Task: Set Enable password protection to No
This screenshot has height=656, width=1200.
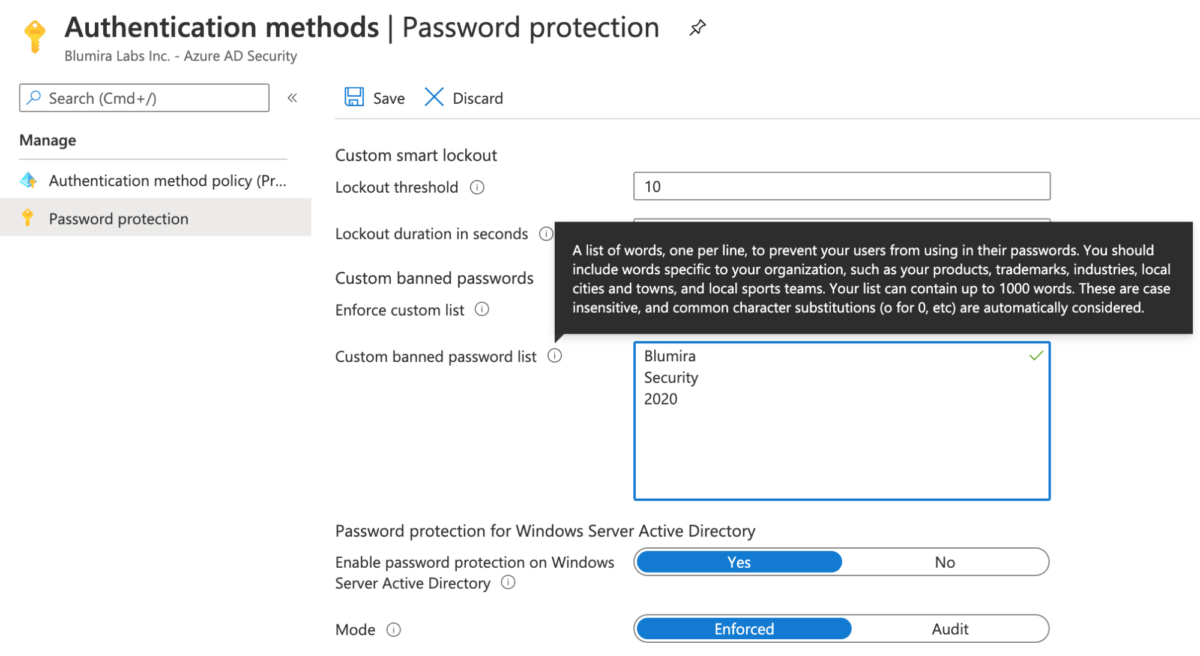Action: (945, 561)
